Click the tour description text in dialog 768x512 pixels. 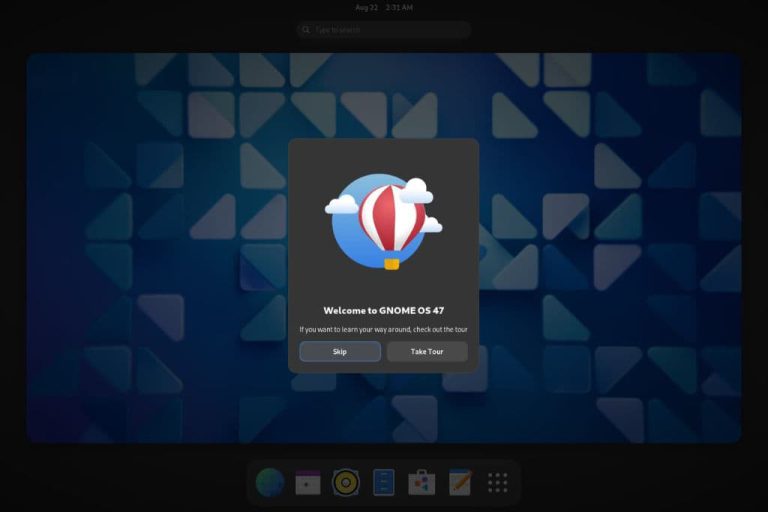point(383,329)
